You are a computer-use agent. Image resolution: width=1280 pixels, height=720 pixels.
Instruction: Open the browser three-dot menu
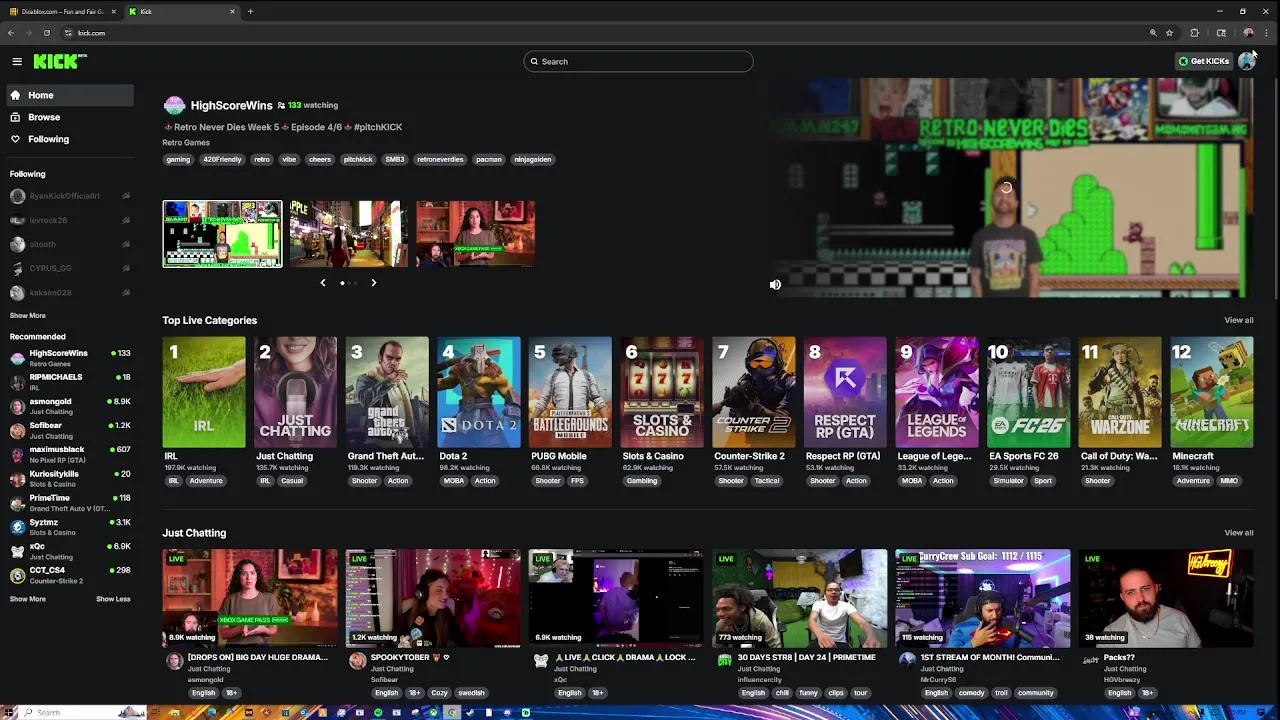click(x=1266, y=33)
